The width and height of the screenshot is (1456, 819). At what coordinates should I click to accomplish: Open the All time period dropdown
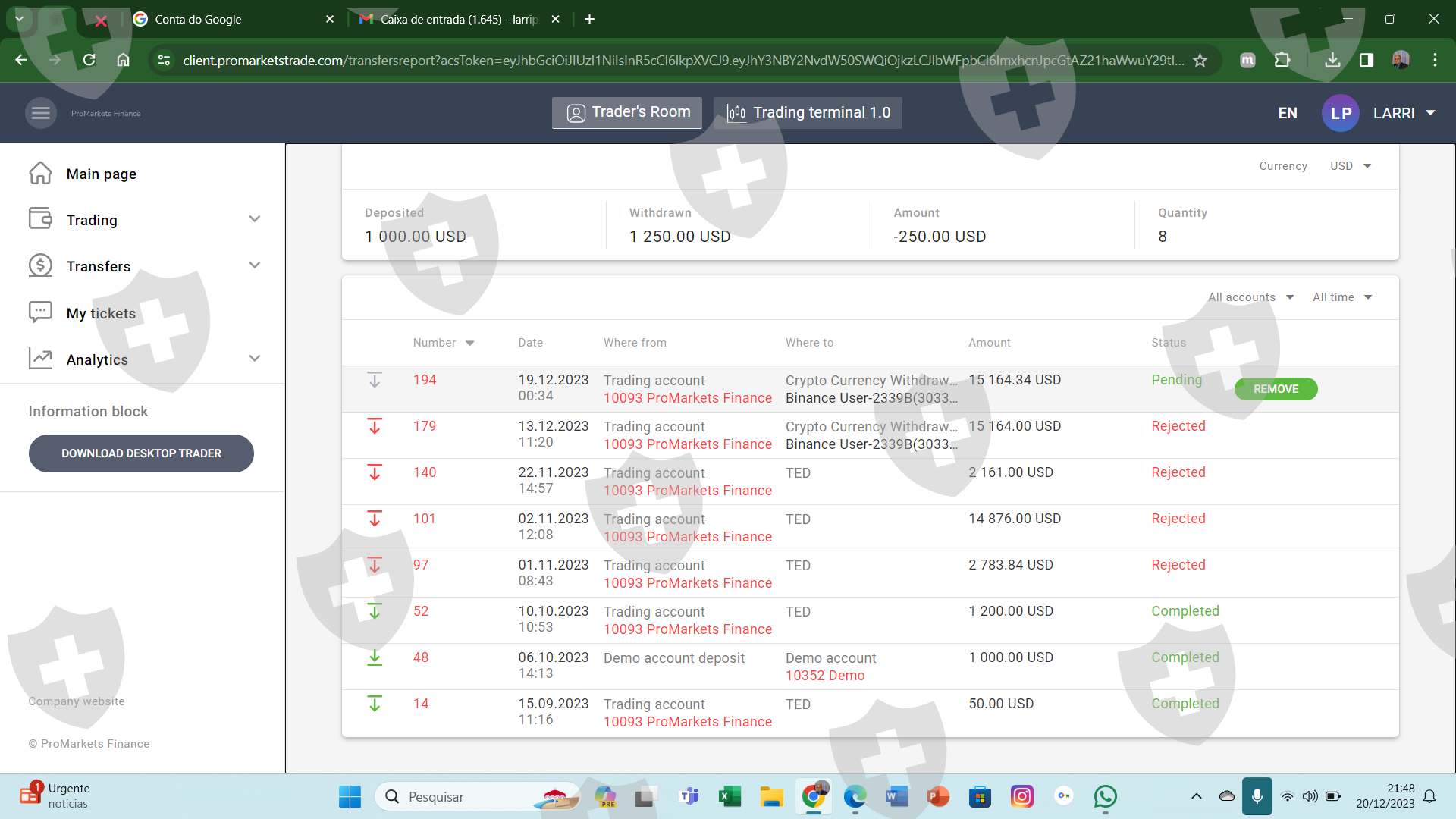coord(1342,297)
